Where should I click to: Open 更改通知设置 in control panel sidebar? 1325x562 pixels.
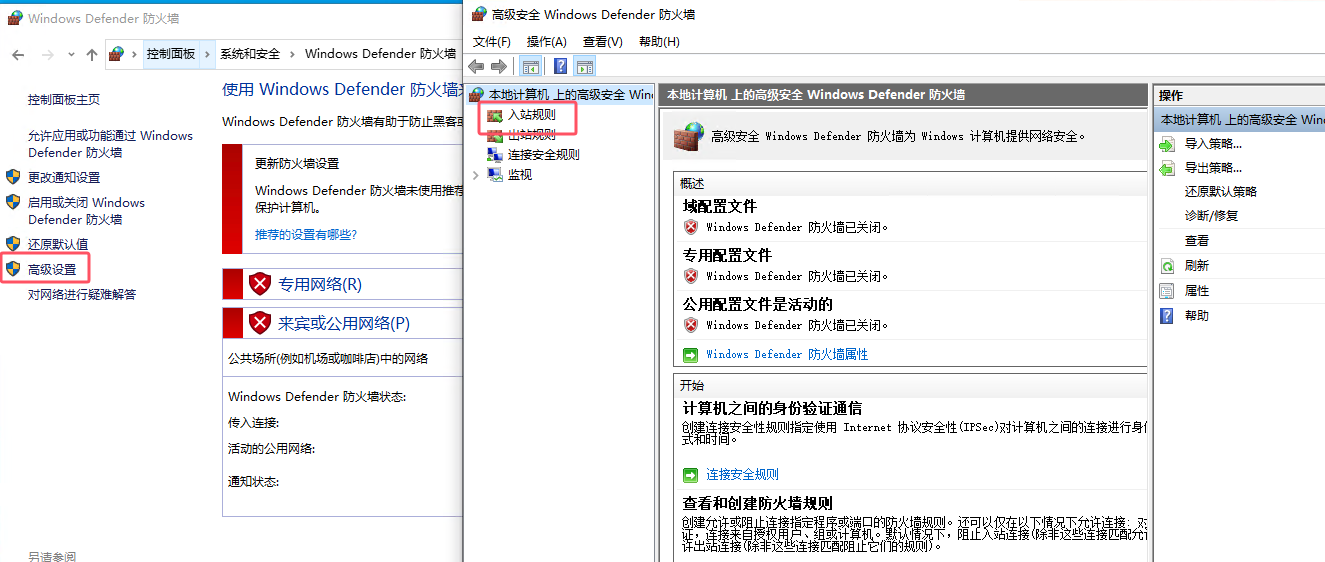click(64, 178)
